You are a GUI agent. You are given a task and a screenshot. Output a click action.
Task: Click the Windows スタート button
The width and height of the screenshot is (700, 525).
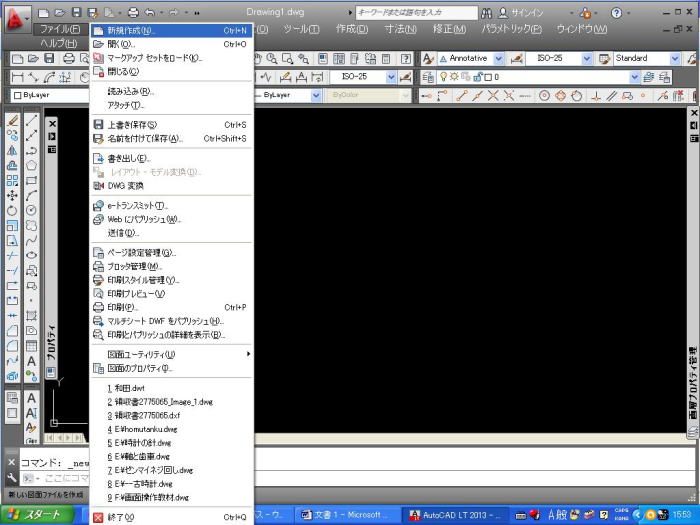click(37, 515)
